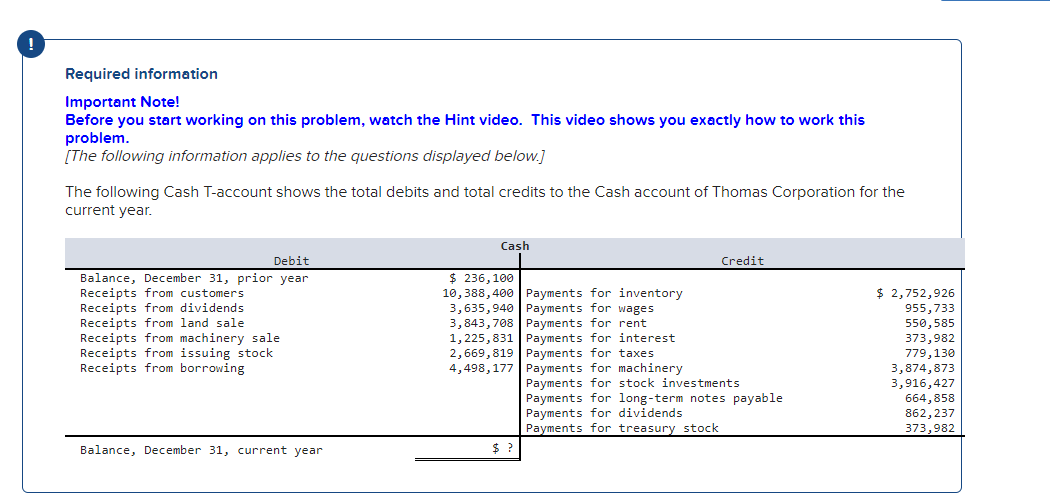1050x502 pixels.
Task: Click the 664,858 amount
Action: (930, 398)
